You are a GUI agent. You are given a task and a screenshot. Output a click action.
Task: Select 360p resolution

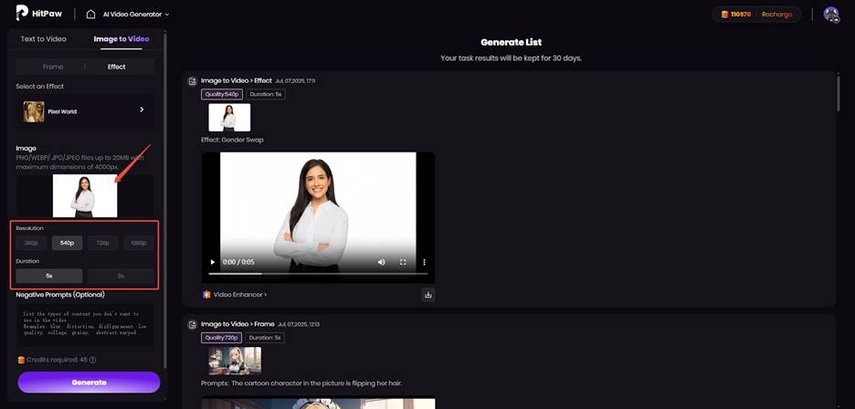(x=31, y=243)
